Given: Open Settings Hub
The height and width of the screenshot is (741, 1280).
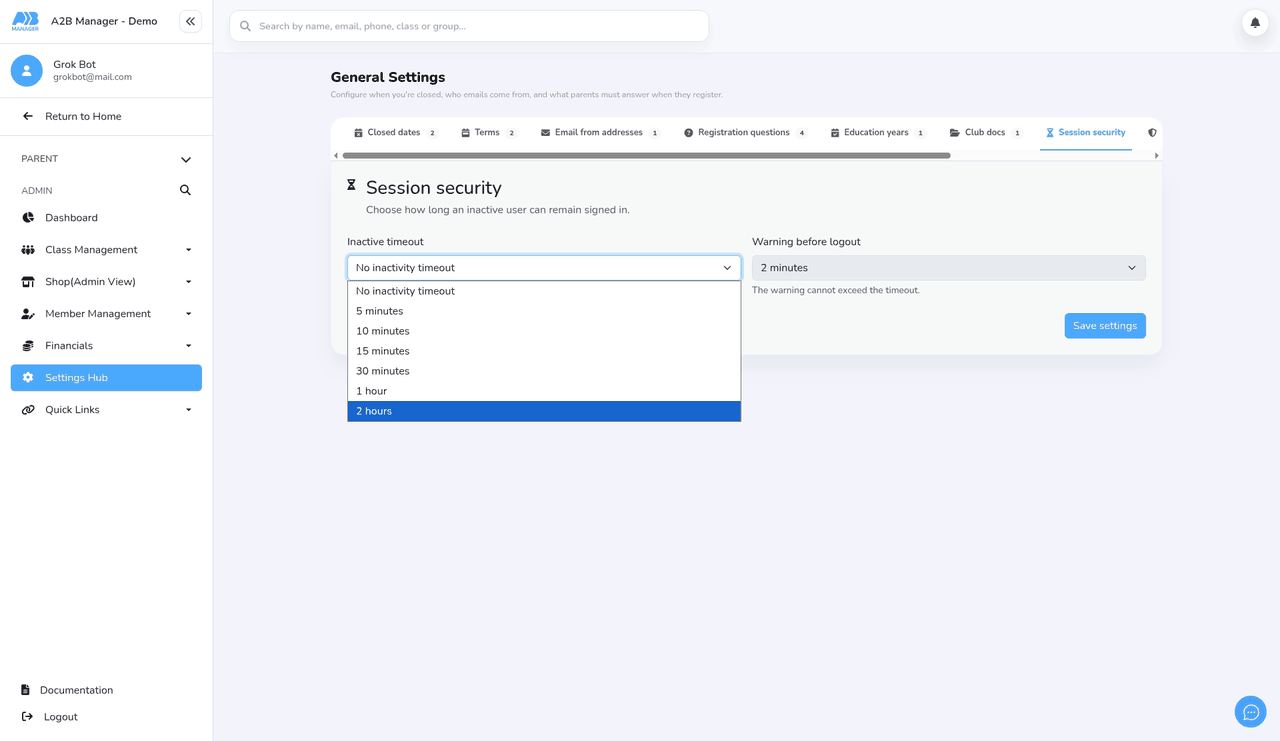Looking at the screenshot, I should [x=106, y=378].
